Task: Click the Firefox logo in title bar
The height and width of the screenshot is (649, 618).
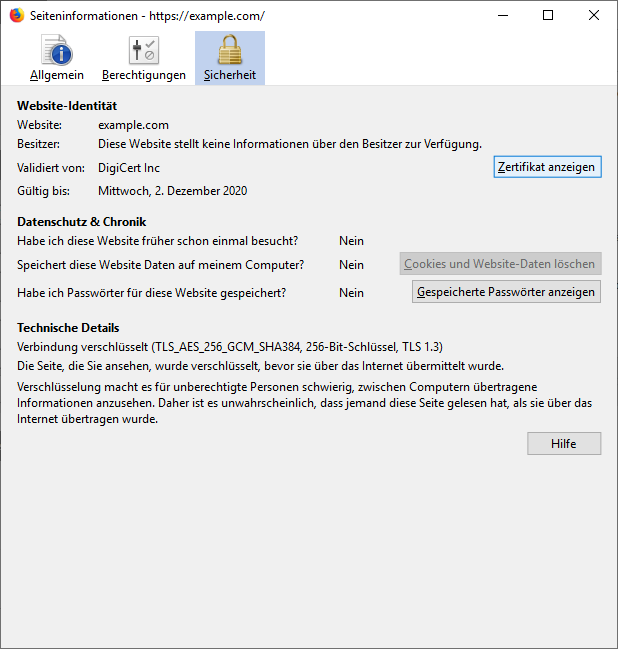Action: 17,16
